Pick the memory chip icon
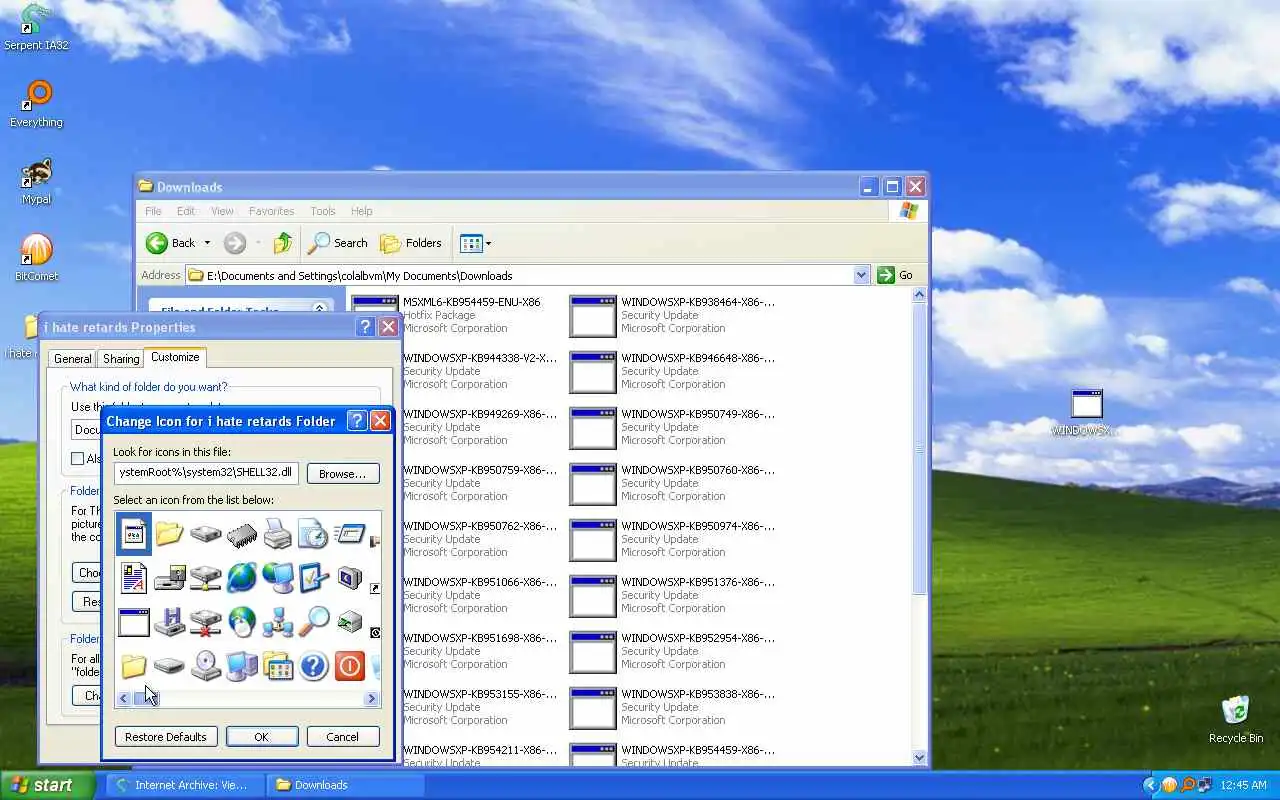 (x=241, y=534)
